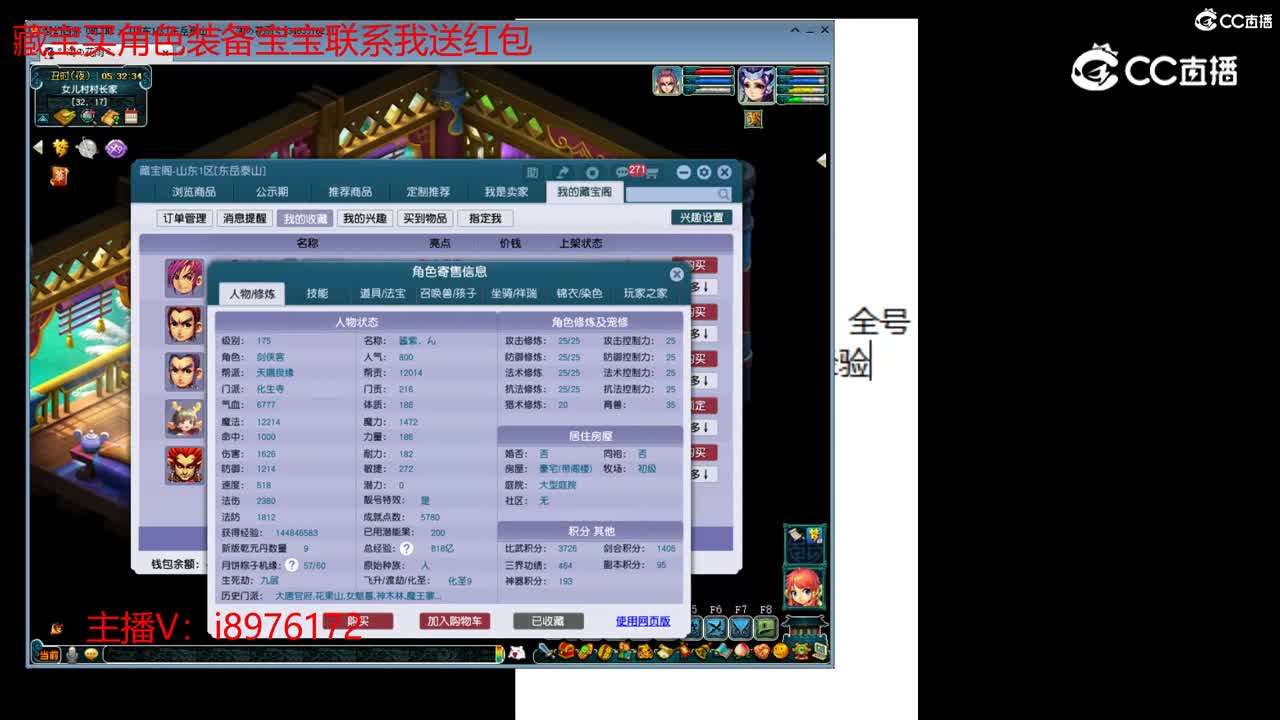Viewport: 1280px width, 720px height.
Task: Click the treasure chest icon in the bottom toolbar
Action: coord(566,652)
